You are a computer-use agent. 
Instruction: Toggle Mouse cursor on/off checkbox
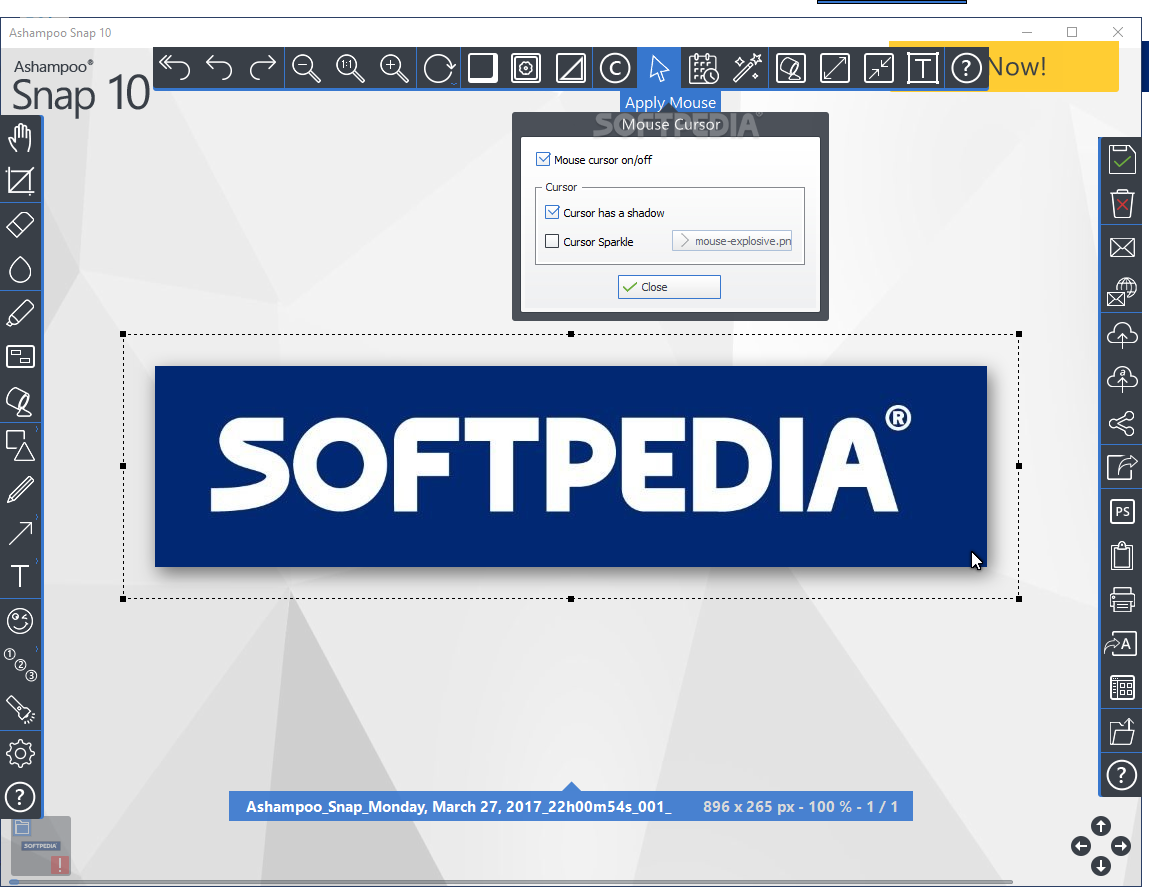(x=543, y=159)
